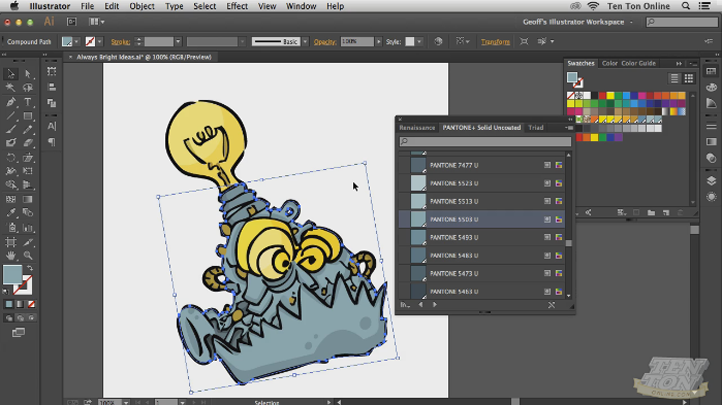
Task: Open the PANTONE library panel menu
Action: (x=570, y=128)
